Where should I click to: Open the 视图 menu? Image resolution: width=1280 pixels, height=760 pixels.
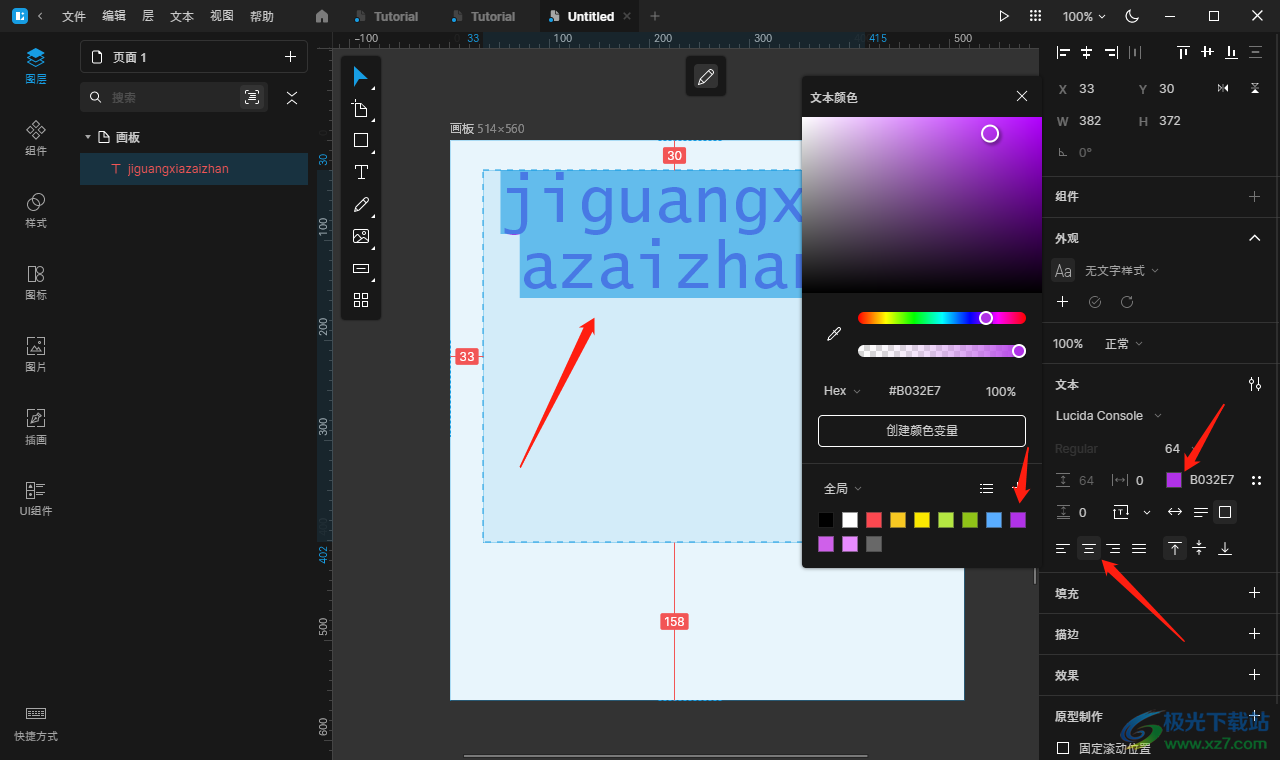pyautogui.click(x=222, y=16)
